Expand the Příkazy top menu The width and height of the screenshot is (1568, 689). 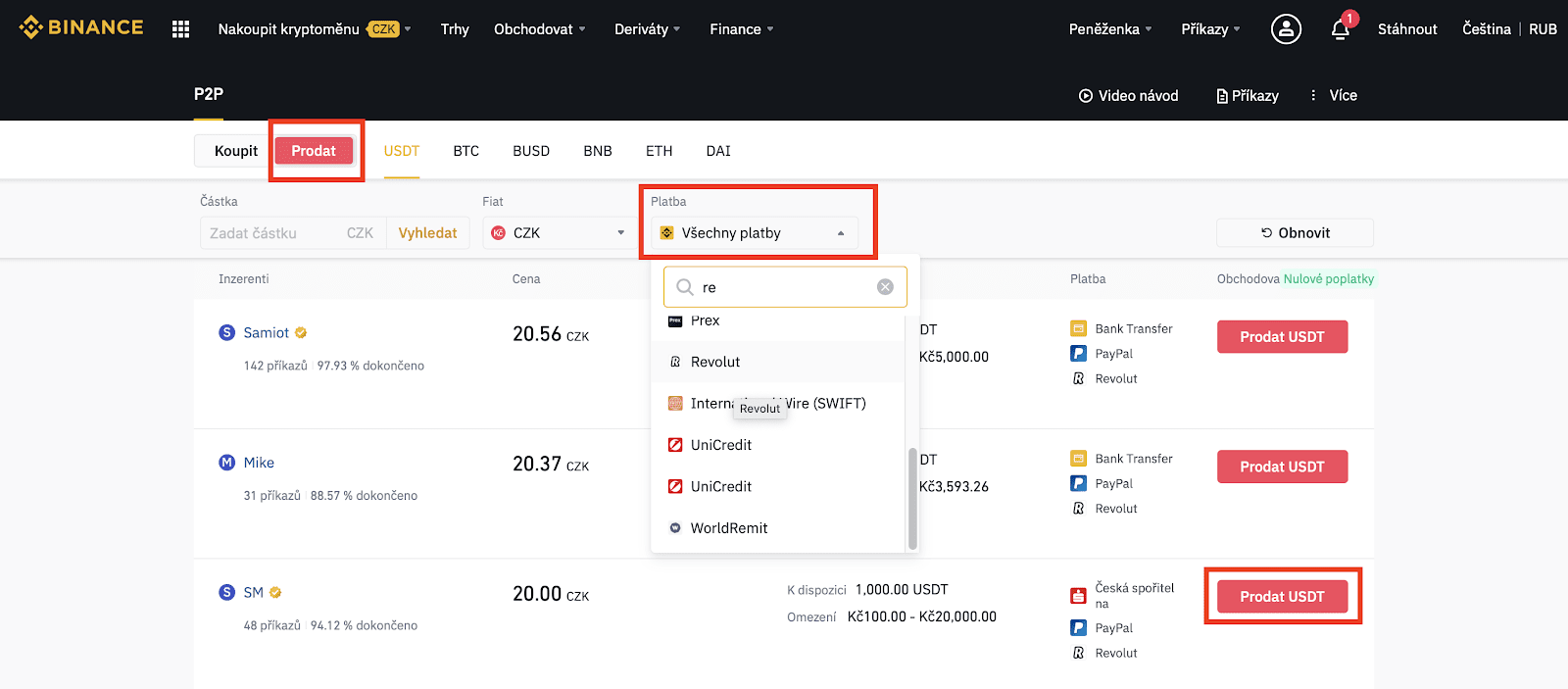(1210, 29)
